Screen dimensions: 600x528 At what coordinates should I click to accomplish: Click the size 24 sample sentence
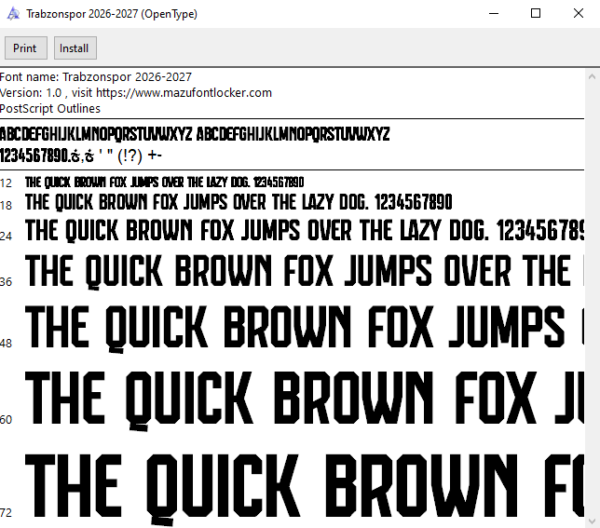[x=305, y=231]
